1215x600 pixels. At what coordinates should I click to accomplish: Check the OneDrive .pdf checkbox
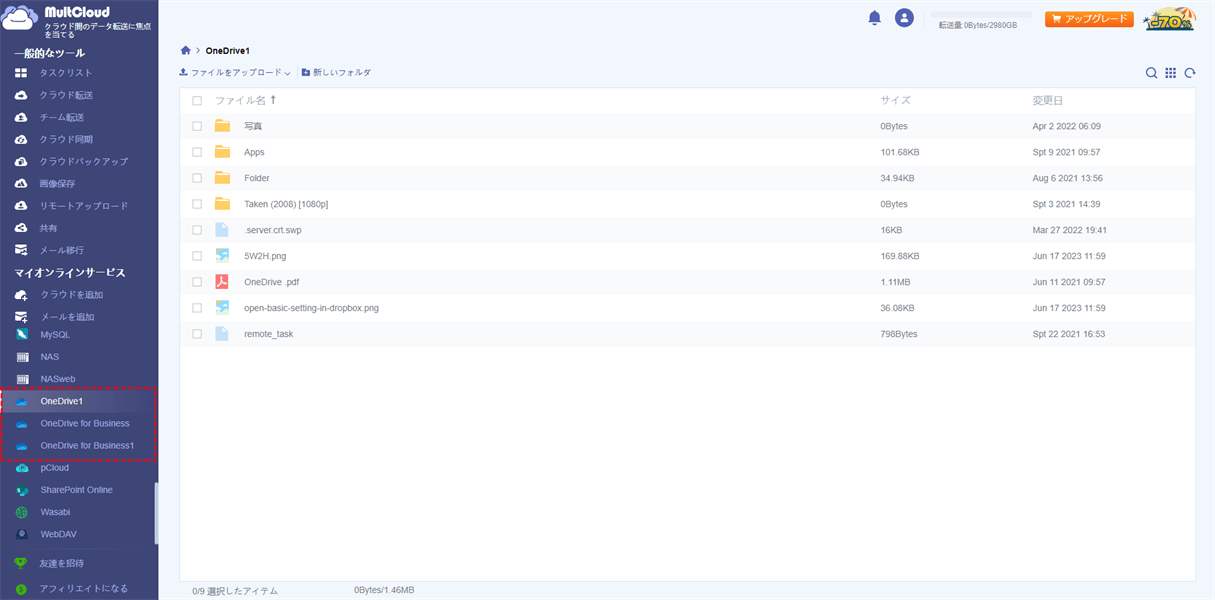(197, 282)
